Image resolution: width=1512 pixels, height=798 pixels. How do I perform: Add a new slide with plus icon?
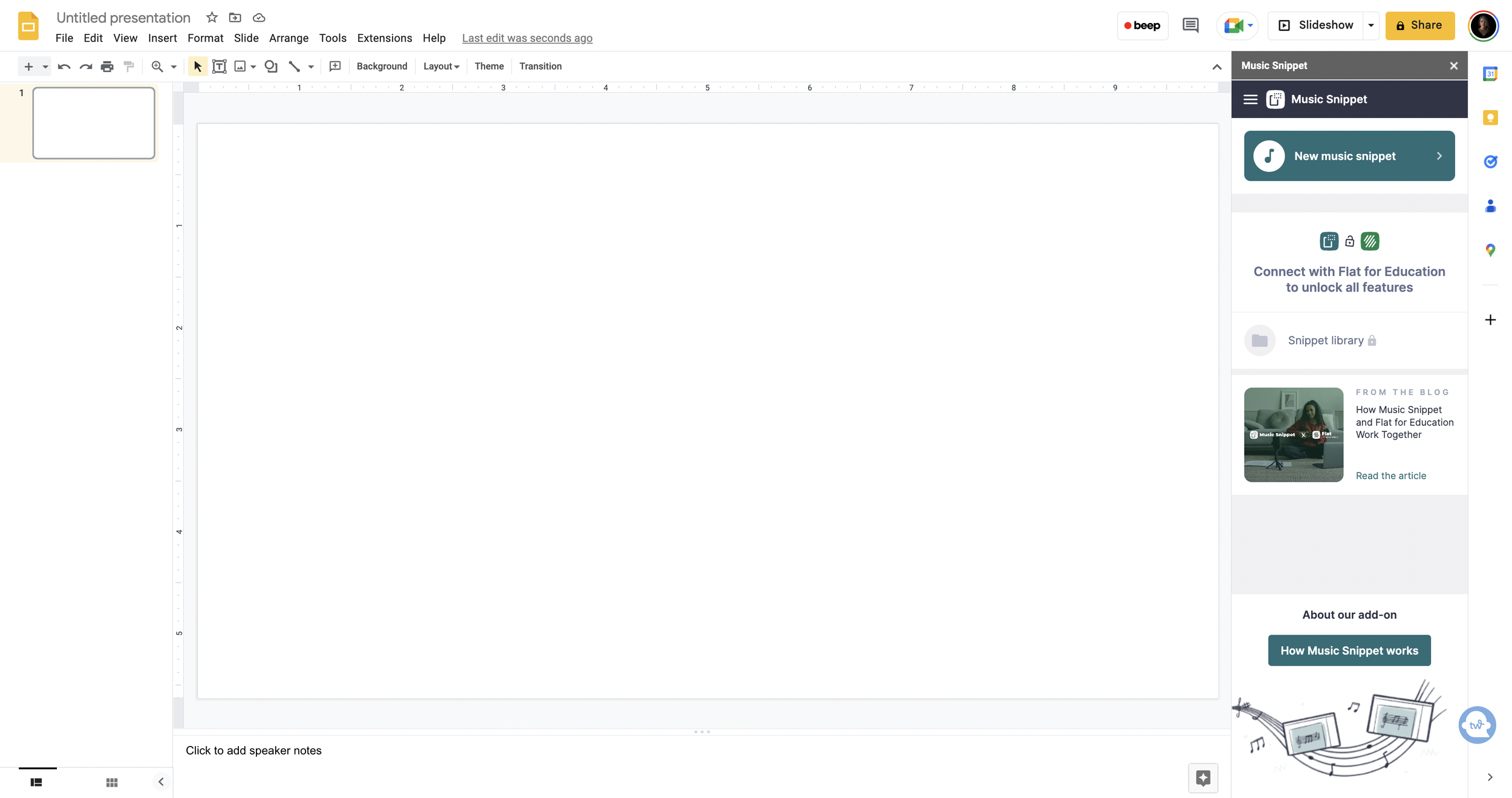(28, 67)
